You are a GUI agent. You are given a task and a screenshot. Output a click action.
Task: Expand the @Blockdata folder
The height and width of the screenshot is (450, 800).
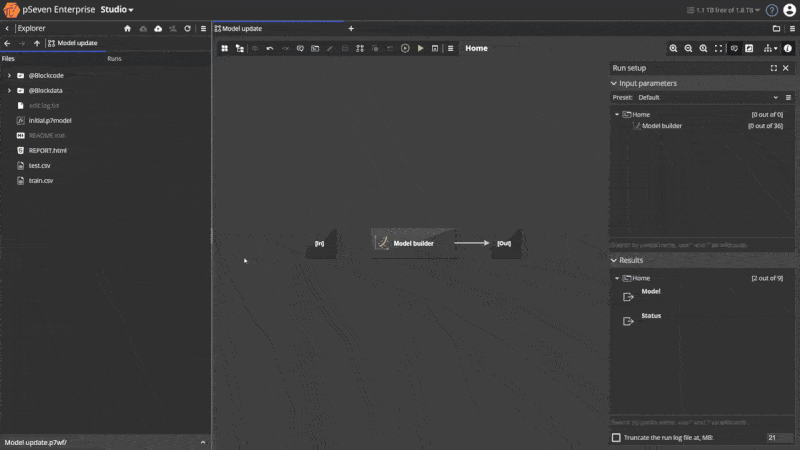click(9, 90)
